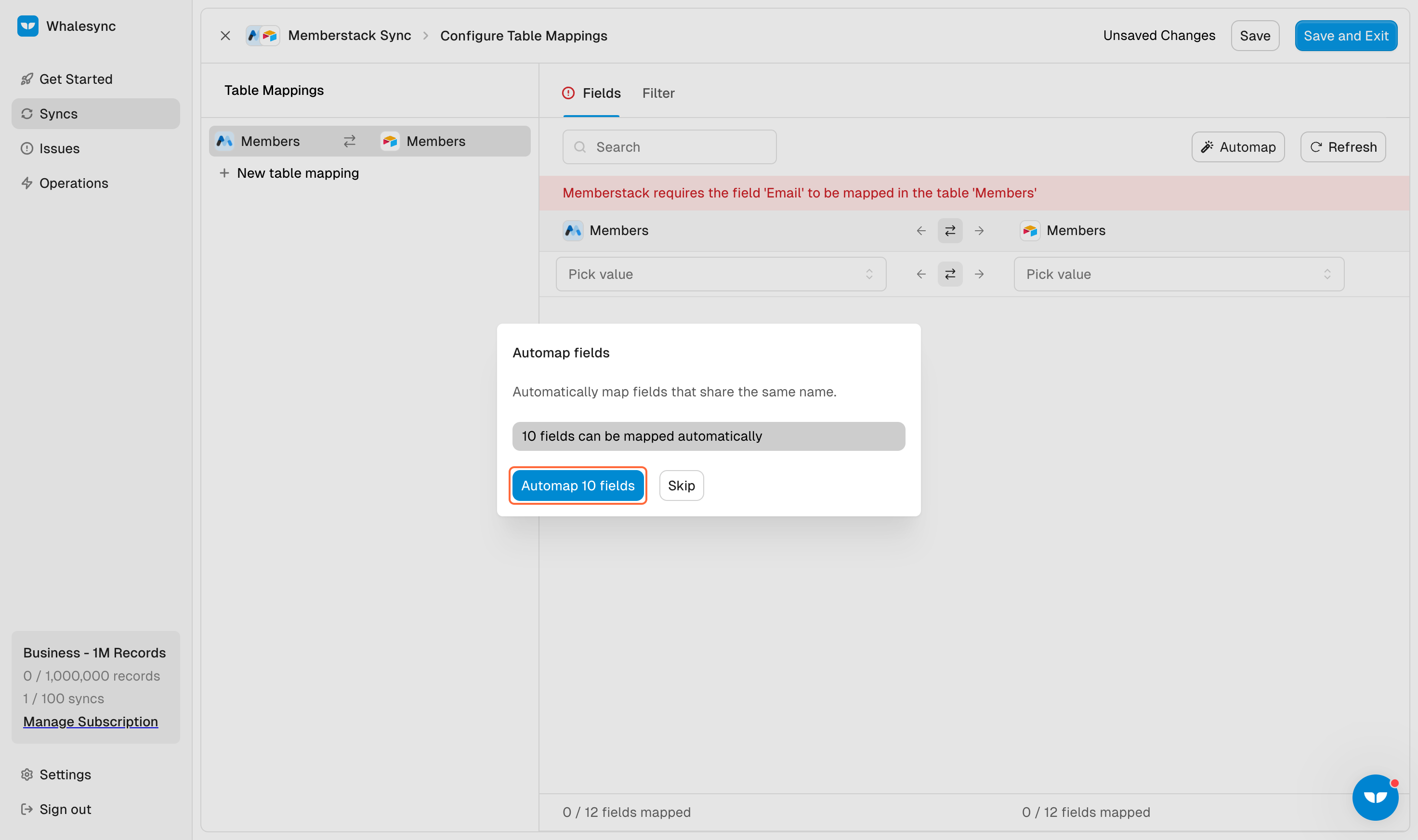Select the Fields tab
The width and height of the screenshot is (1418, 840).
(601, 93)
